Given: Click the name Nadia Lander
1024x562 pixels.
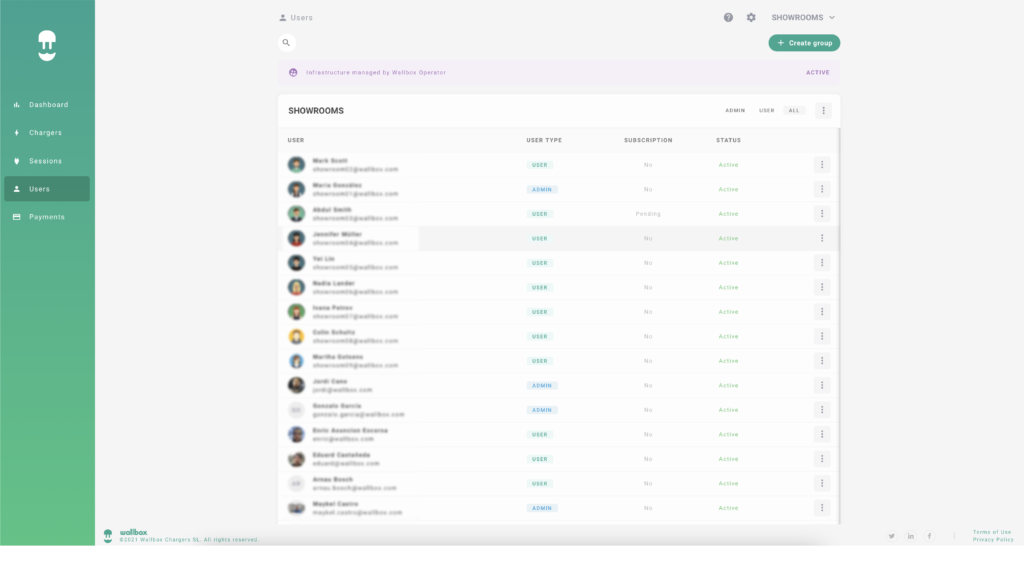Looking at the screenshot, I should [333, 283].
